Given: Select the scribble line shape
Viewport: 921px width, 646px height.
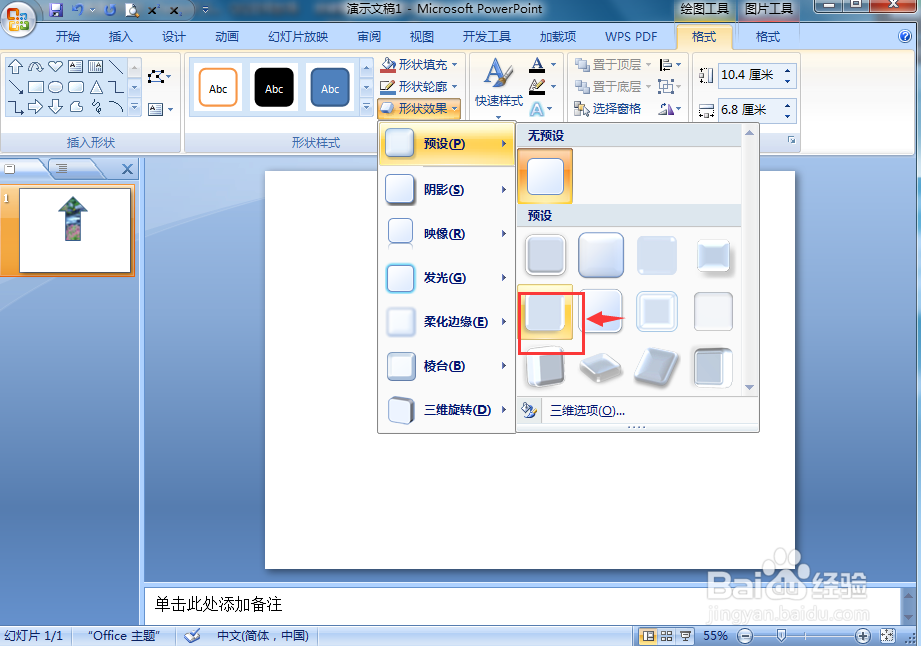Looking at the screenshot, I should pos(96,107).
